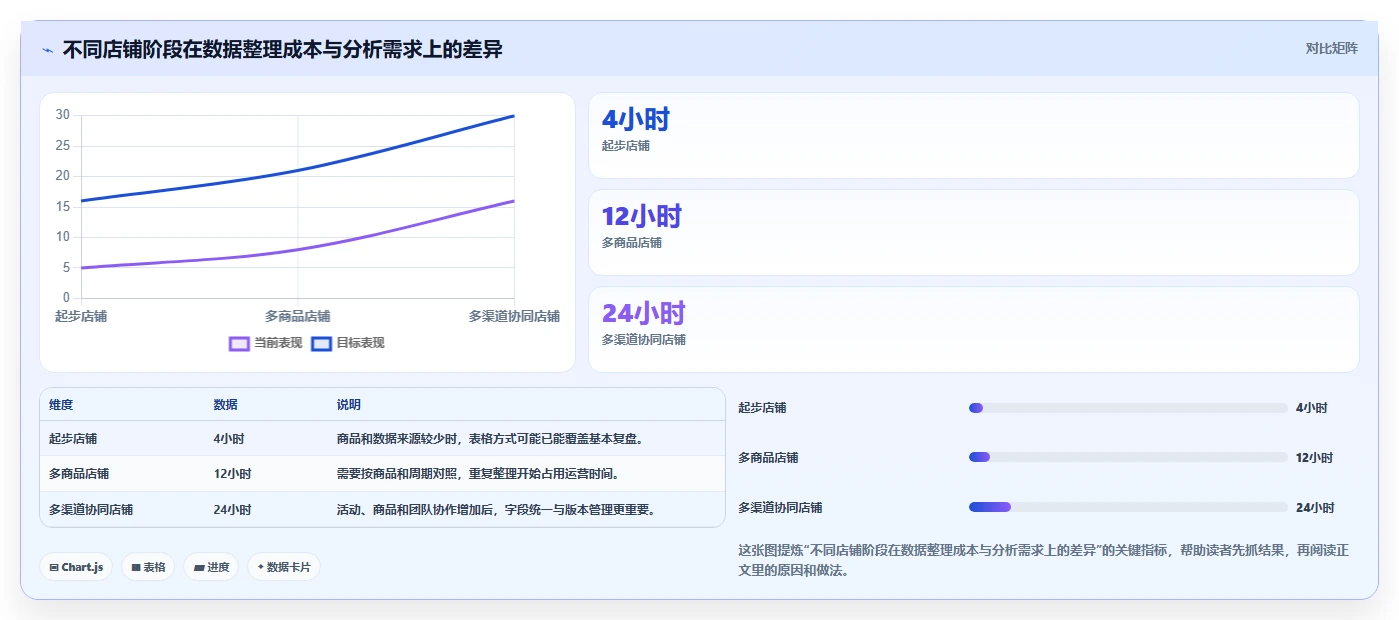Click the summary paragraph starting 这张图提炼
Viewport: 1399px width, 620px height.
(1044, 561)
